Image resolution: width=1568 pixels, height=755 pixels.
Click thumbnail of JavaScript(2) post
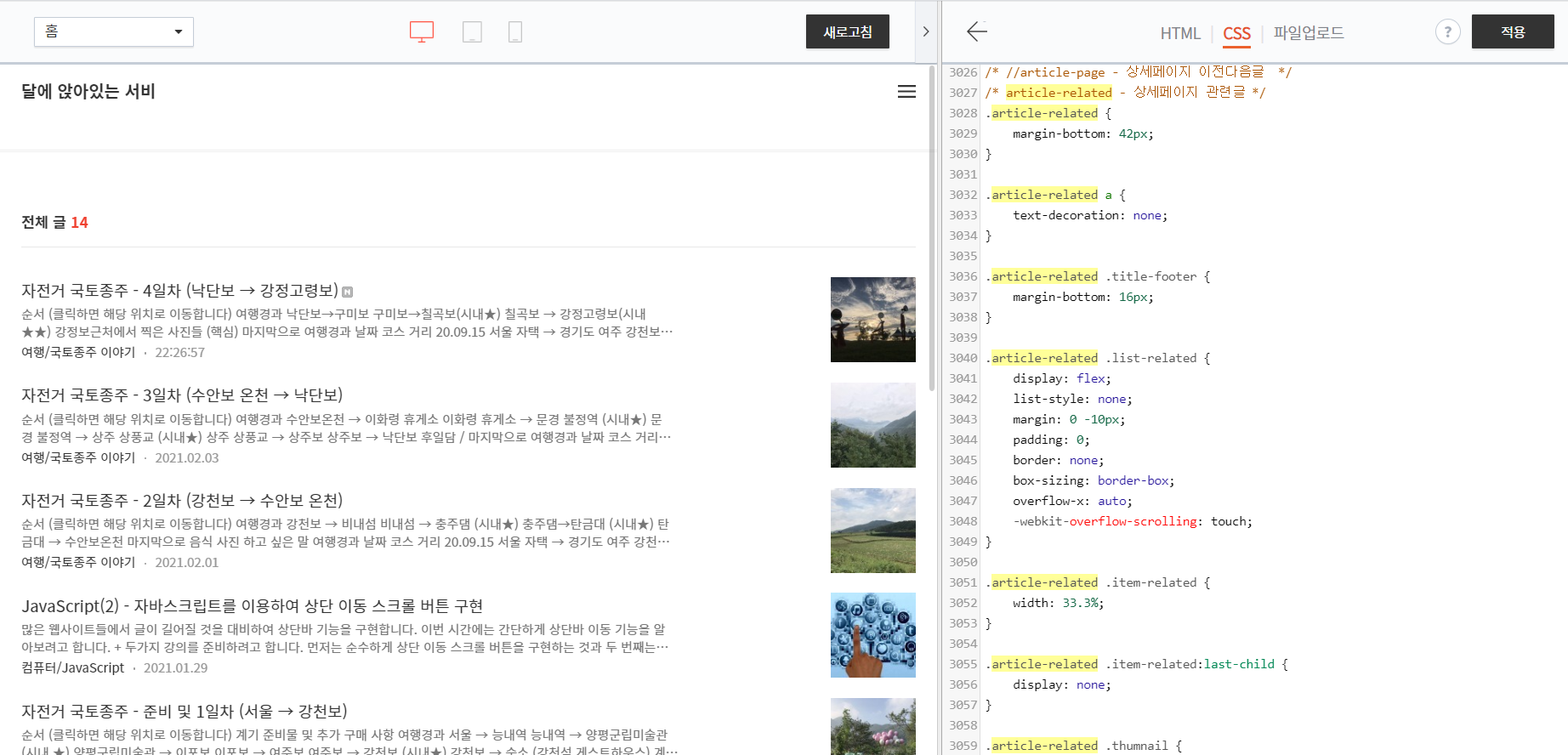click(873, 635)
